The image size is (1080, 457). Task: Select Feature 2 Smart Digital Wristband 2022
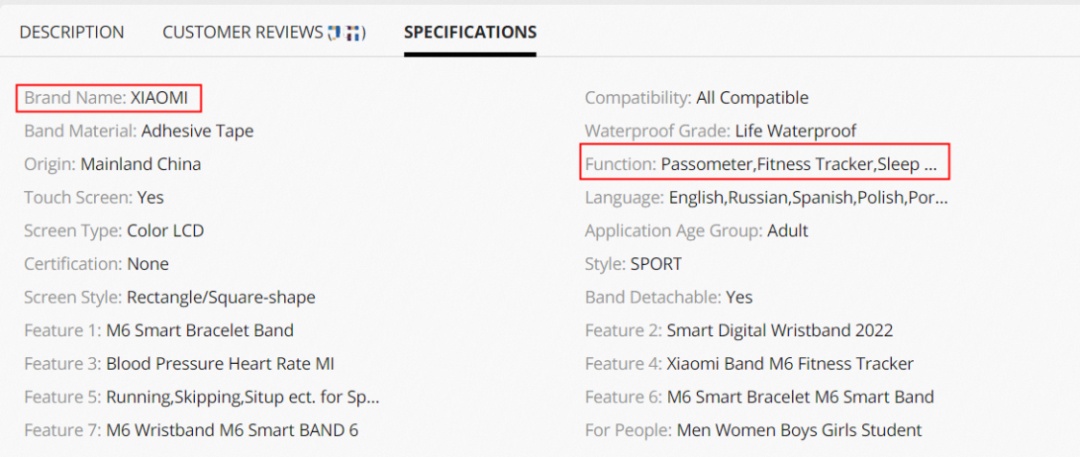(739, 330)
